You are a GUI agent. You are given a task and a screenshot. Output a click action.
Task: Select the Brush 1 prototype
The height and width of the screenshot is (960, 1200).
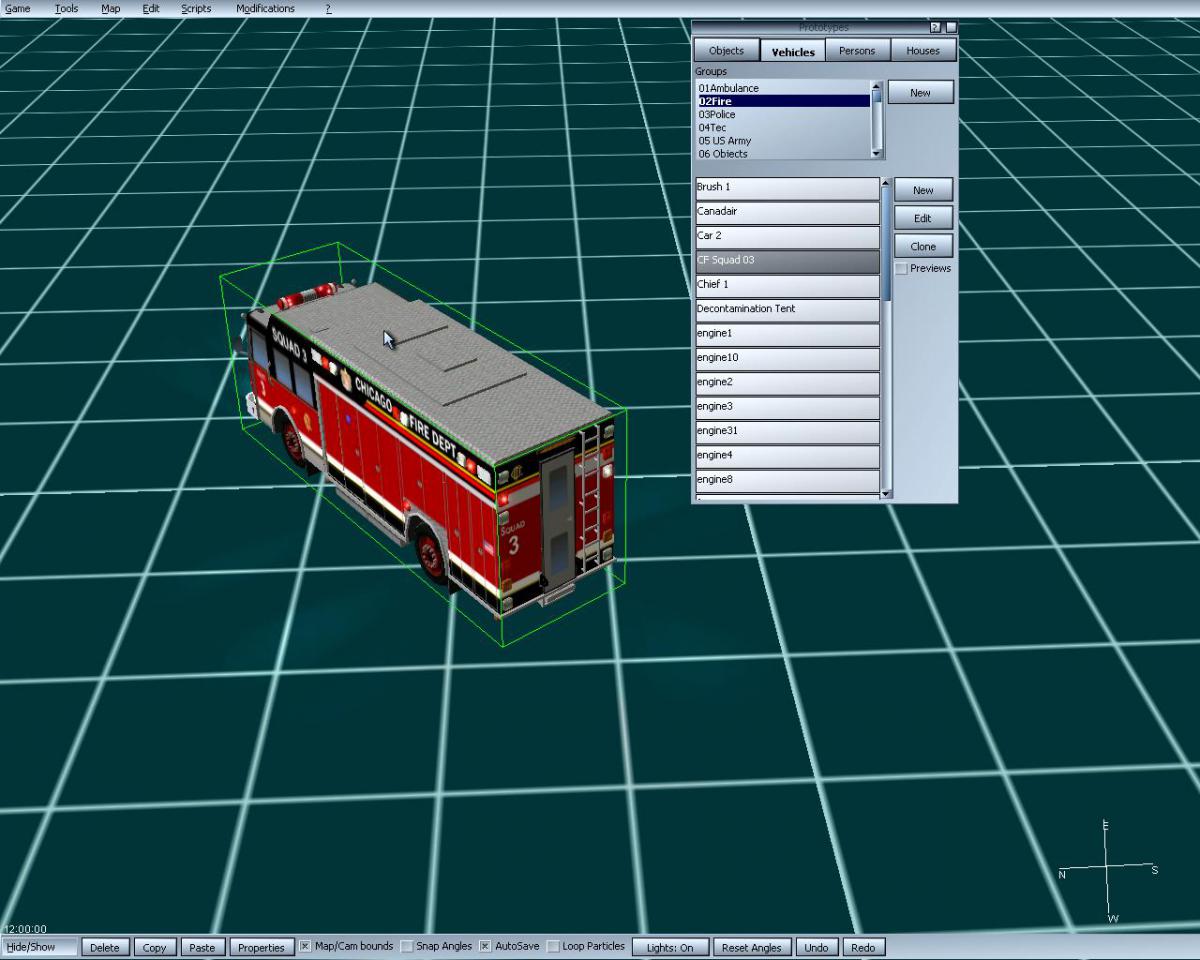[x=787, y=188]
